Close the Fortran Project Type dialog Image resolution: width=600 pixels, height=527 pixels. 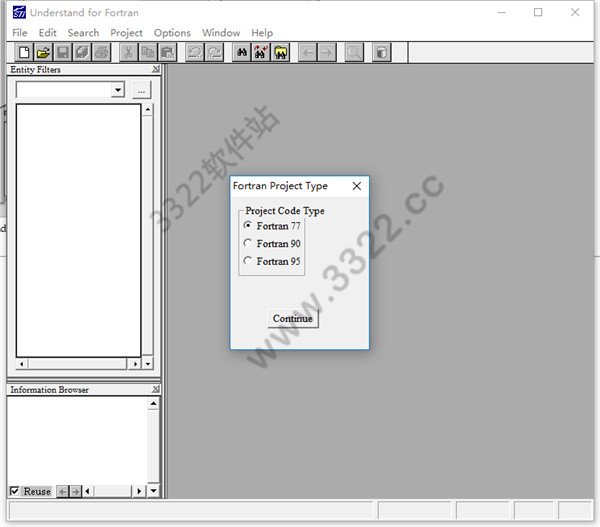point(357,186)
